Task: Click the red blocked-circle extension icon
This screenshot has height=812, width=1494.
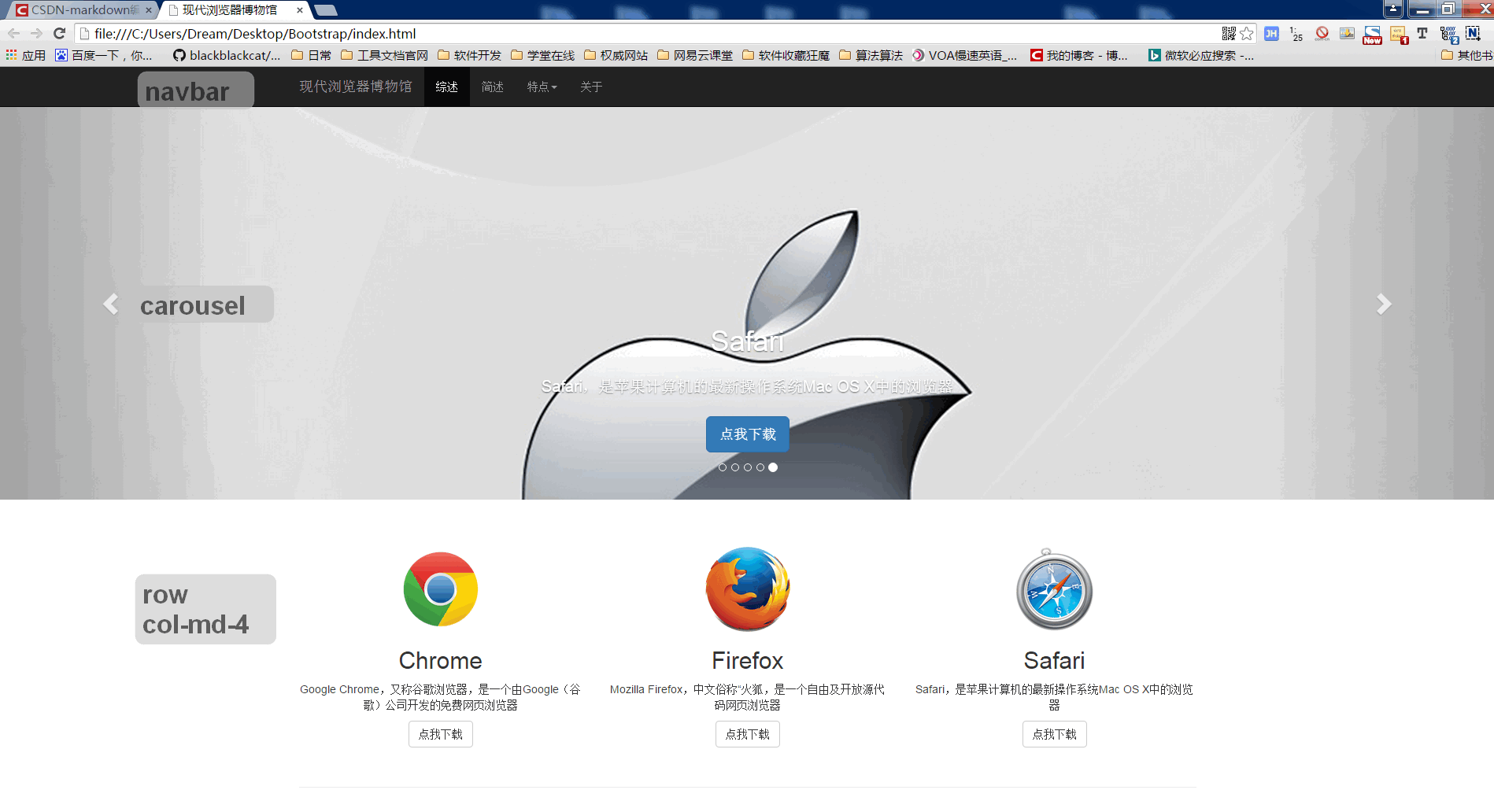Action: (1322, 34)
